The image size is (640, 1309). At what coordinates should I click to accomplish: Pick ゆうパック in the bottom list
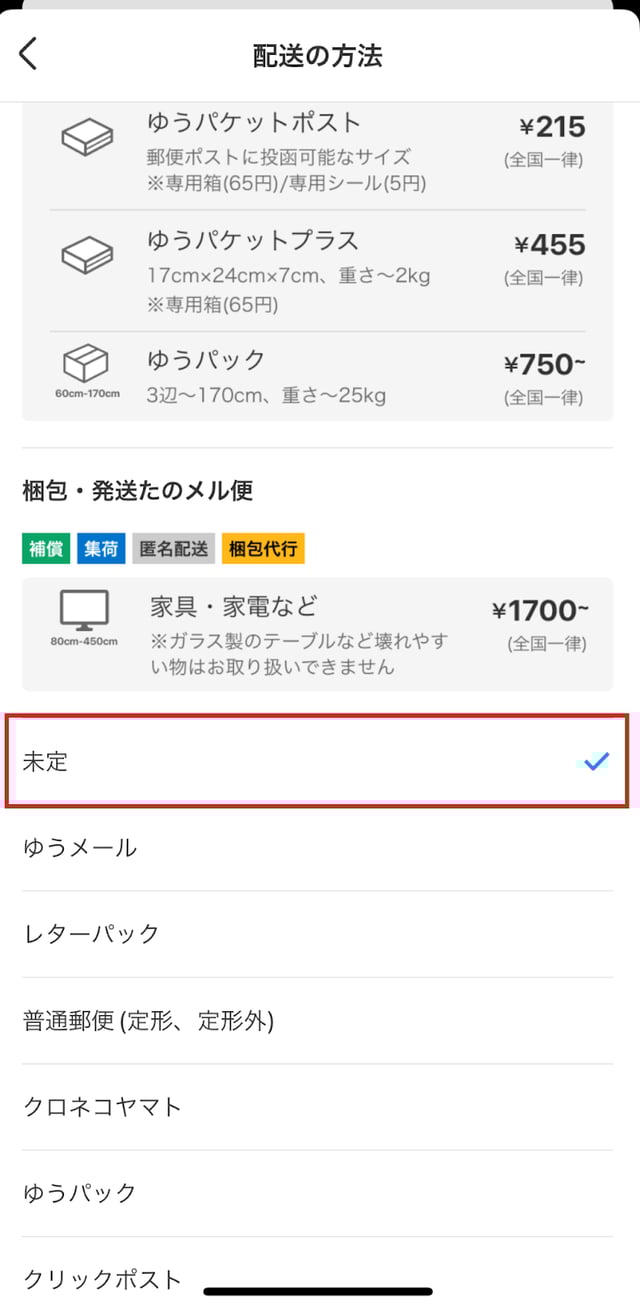point(80,1192)
